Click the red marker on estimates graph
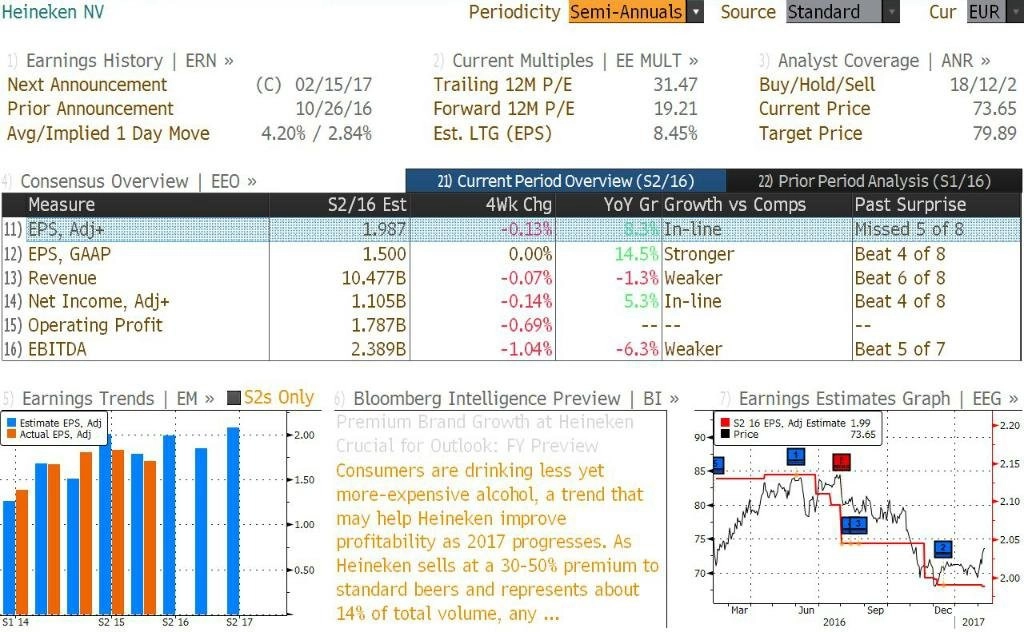The image size is (1024, 632). [x=841, y=462]
